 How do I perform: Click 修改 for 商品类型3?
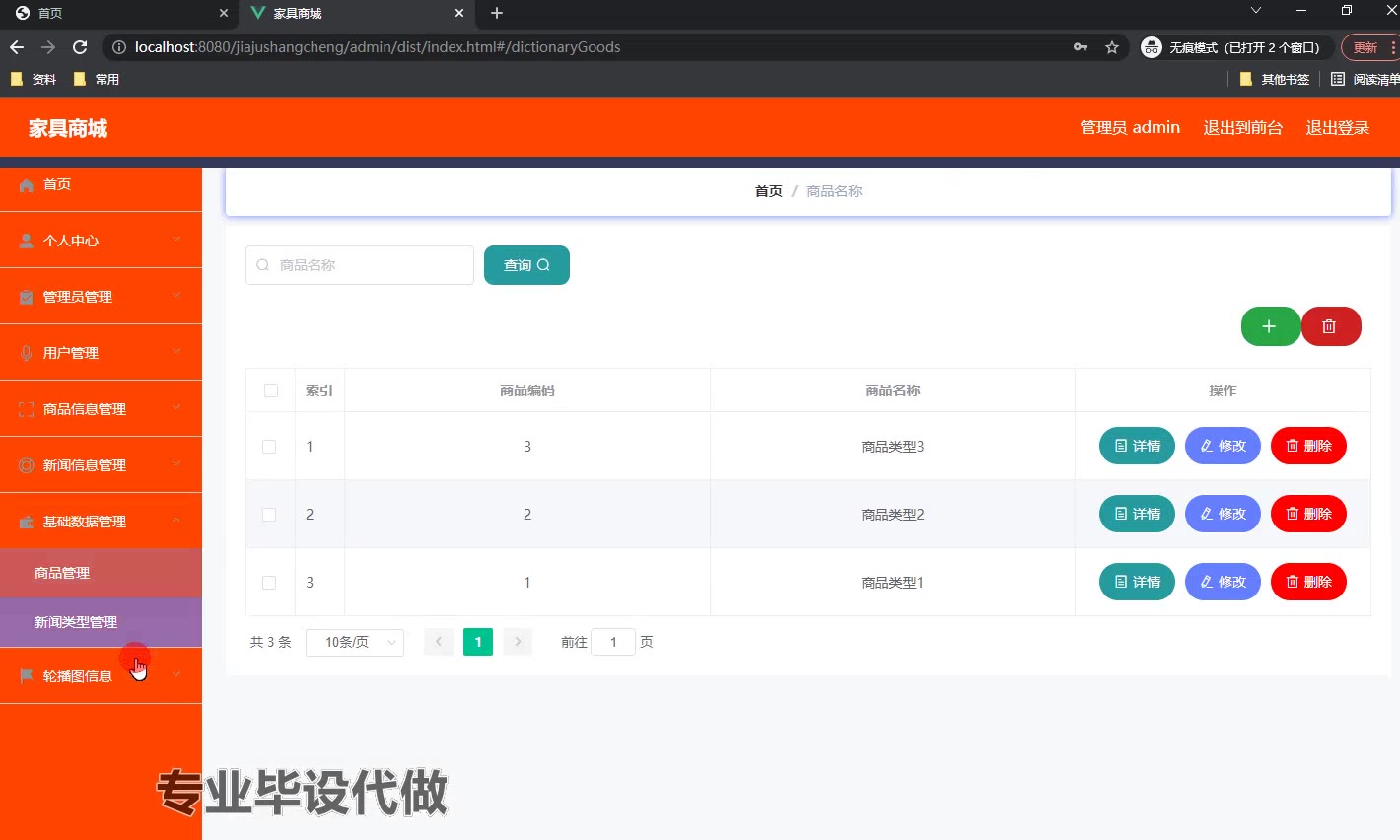point(1223,446)
